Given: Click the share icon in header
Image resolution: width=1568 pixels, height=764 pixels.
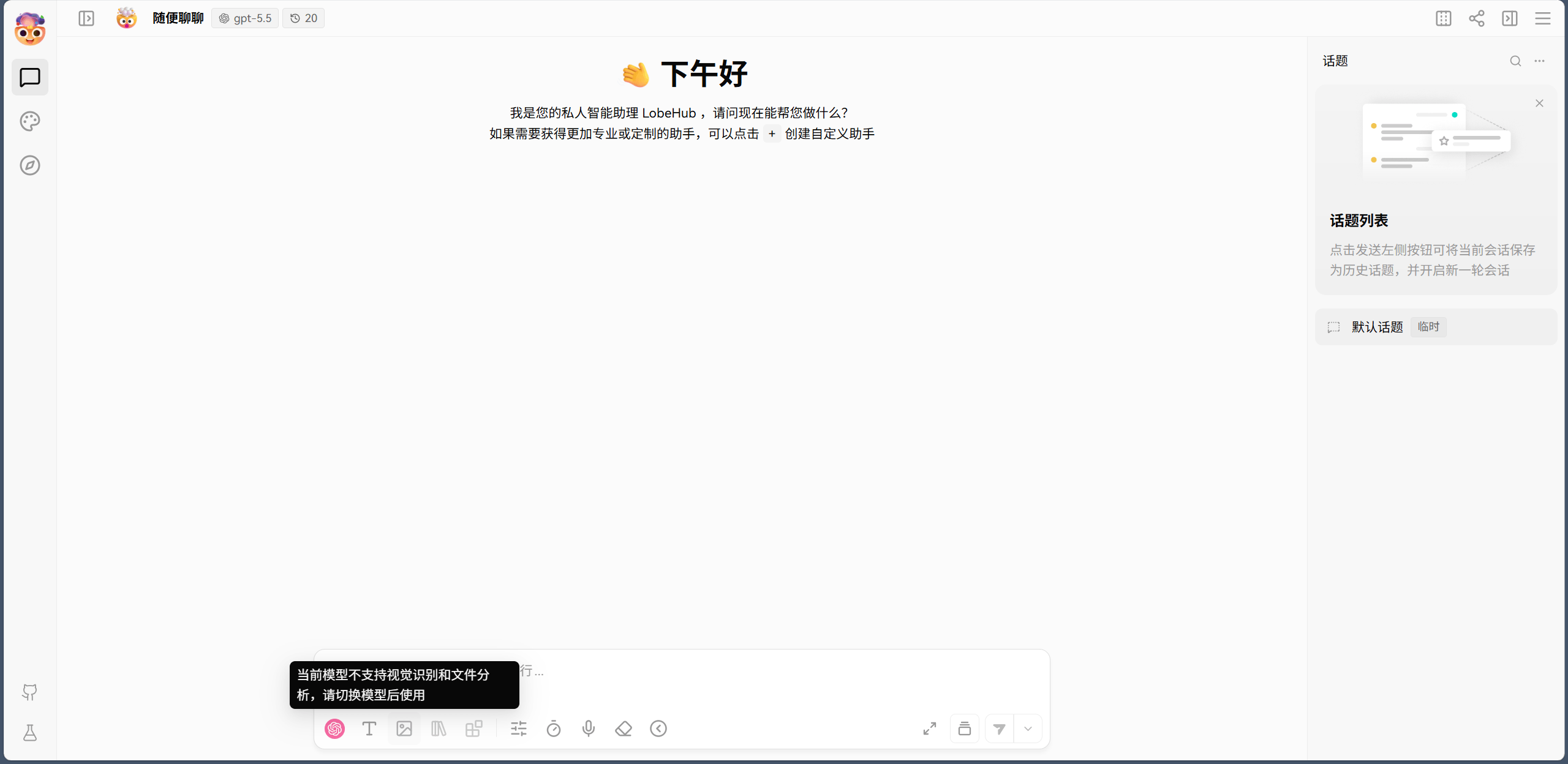Looking at the screenshot, I should tap(1477, 18).
